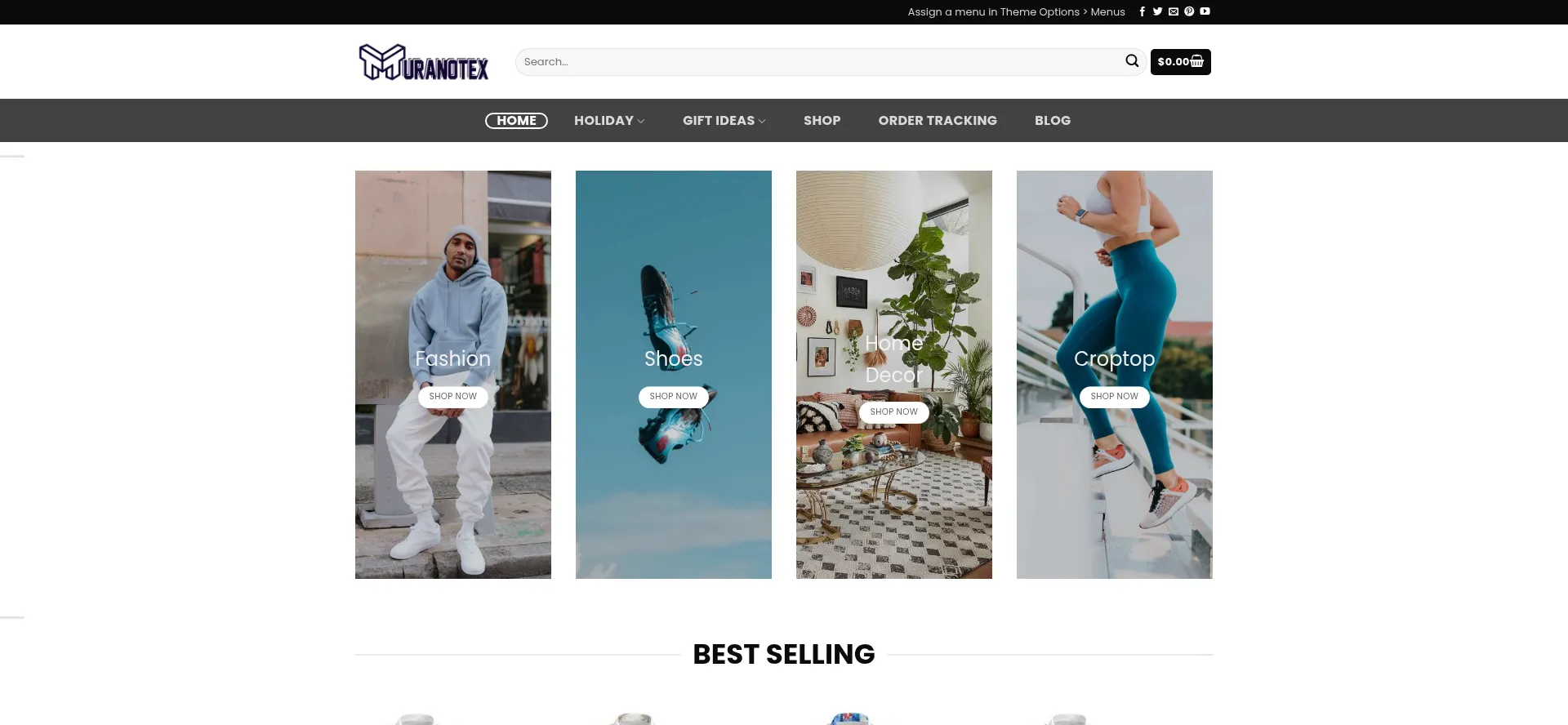The width and height of the screenshot is (1568, 725).
Task: Click Shop Now under Shoes
Action: coord(674,397)
